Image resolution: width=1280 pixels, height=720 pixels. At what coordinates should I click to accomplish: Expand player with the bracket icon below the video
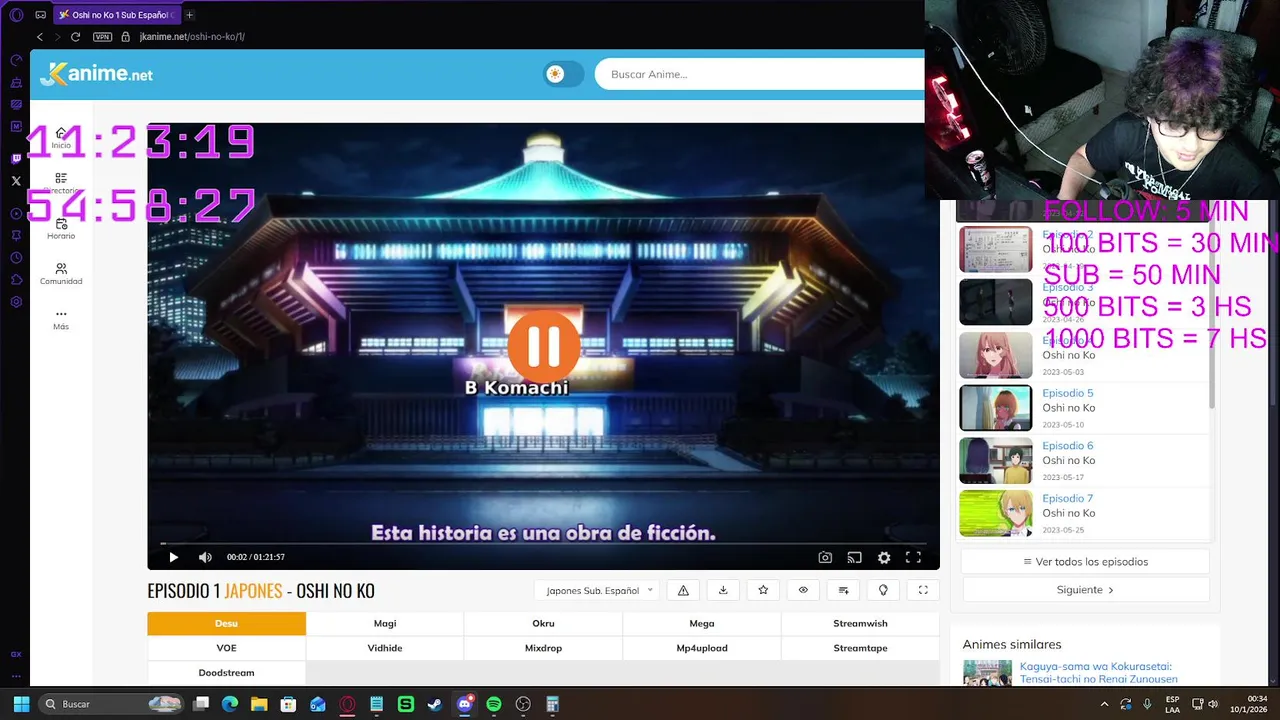pyautogui.click(x=923, y=590)
